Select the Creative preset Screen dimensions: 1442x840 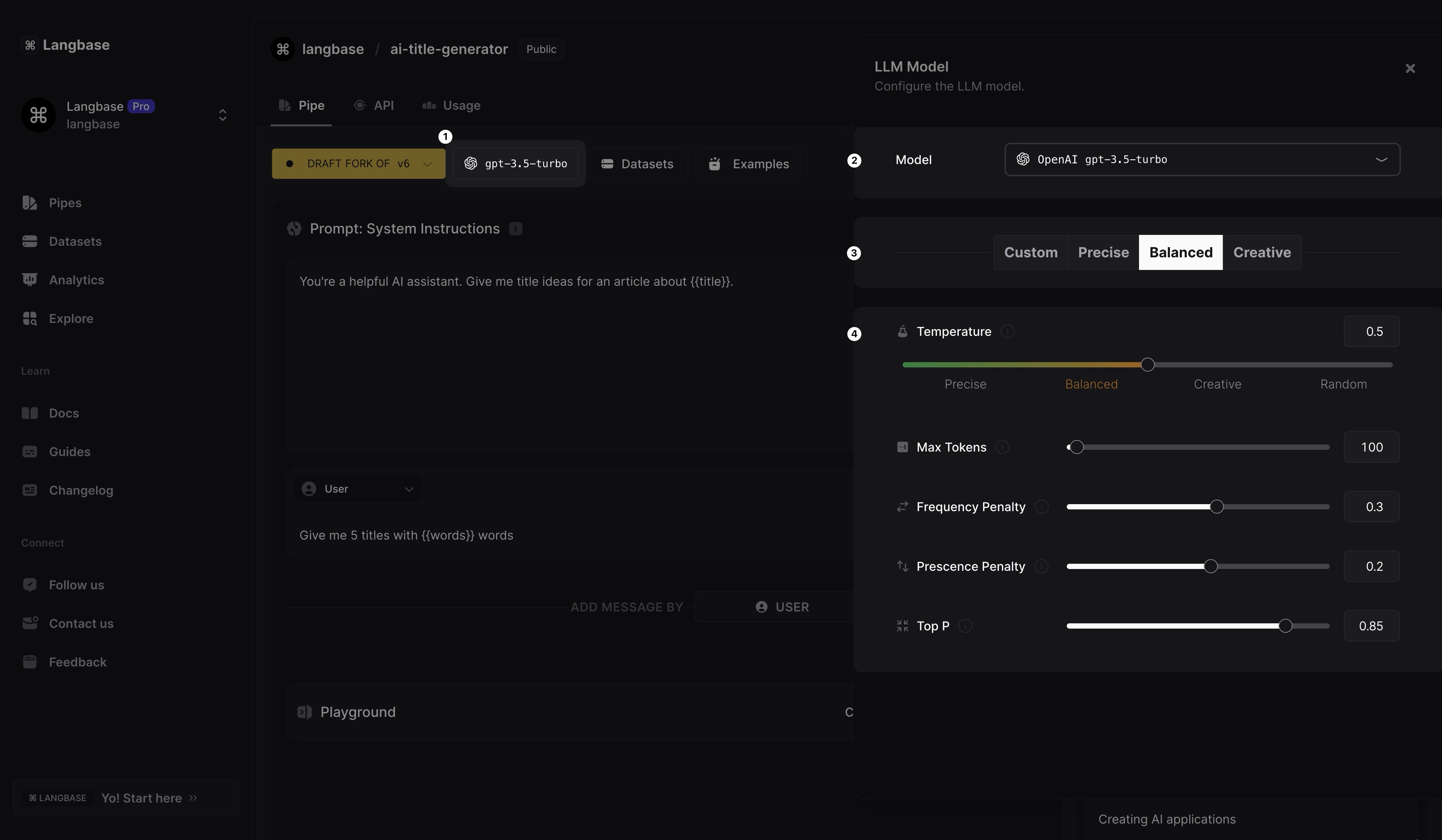1261,252
